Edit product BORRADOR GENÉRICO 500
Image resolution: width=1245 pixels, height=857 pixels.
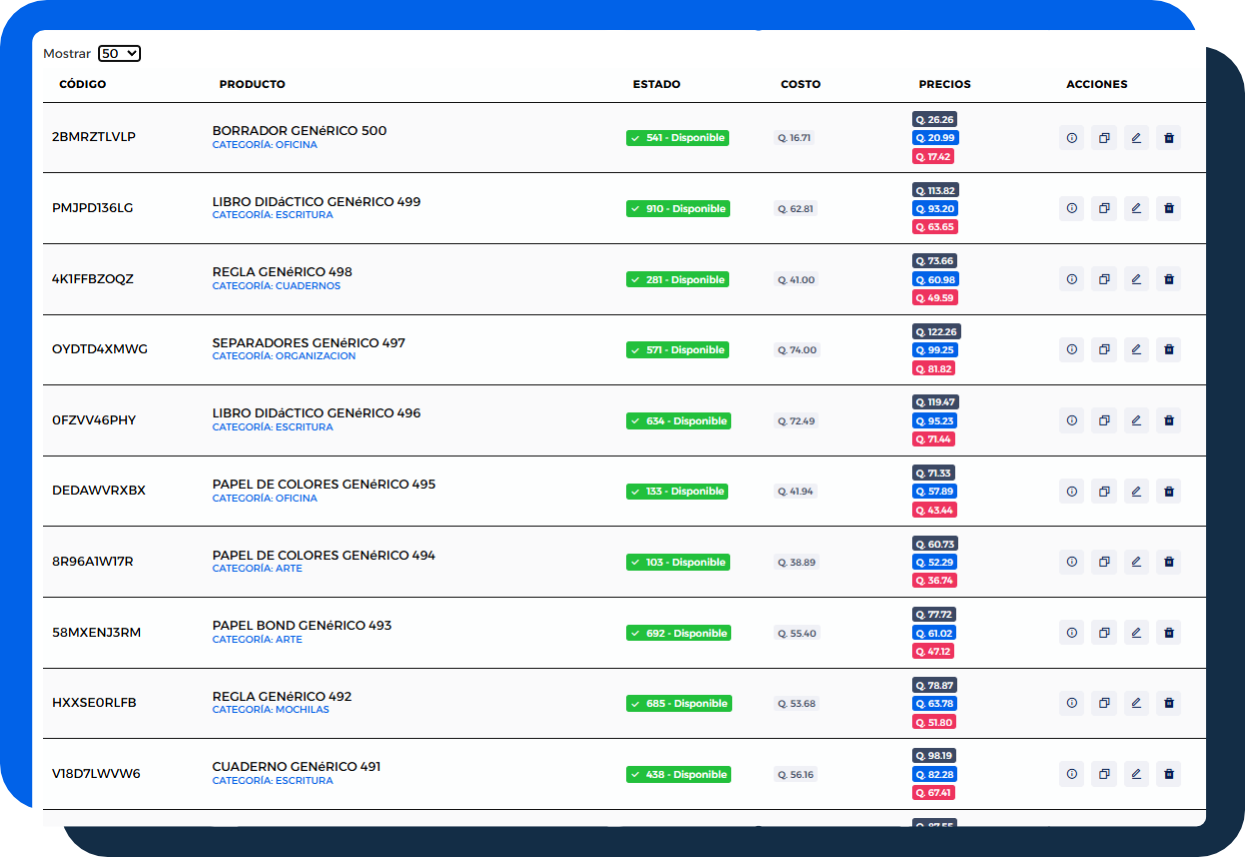click(1136, 138)
